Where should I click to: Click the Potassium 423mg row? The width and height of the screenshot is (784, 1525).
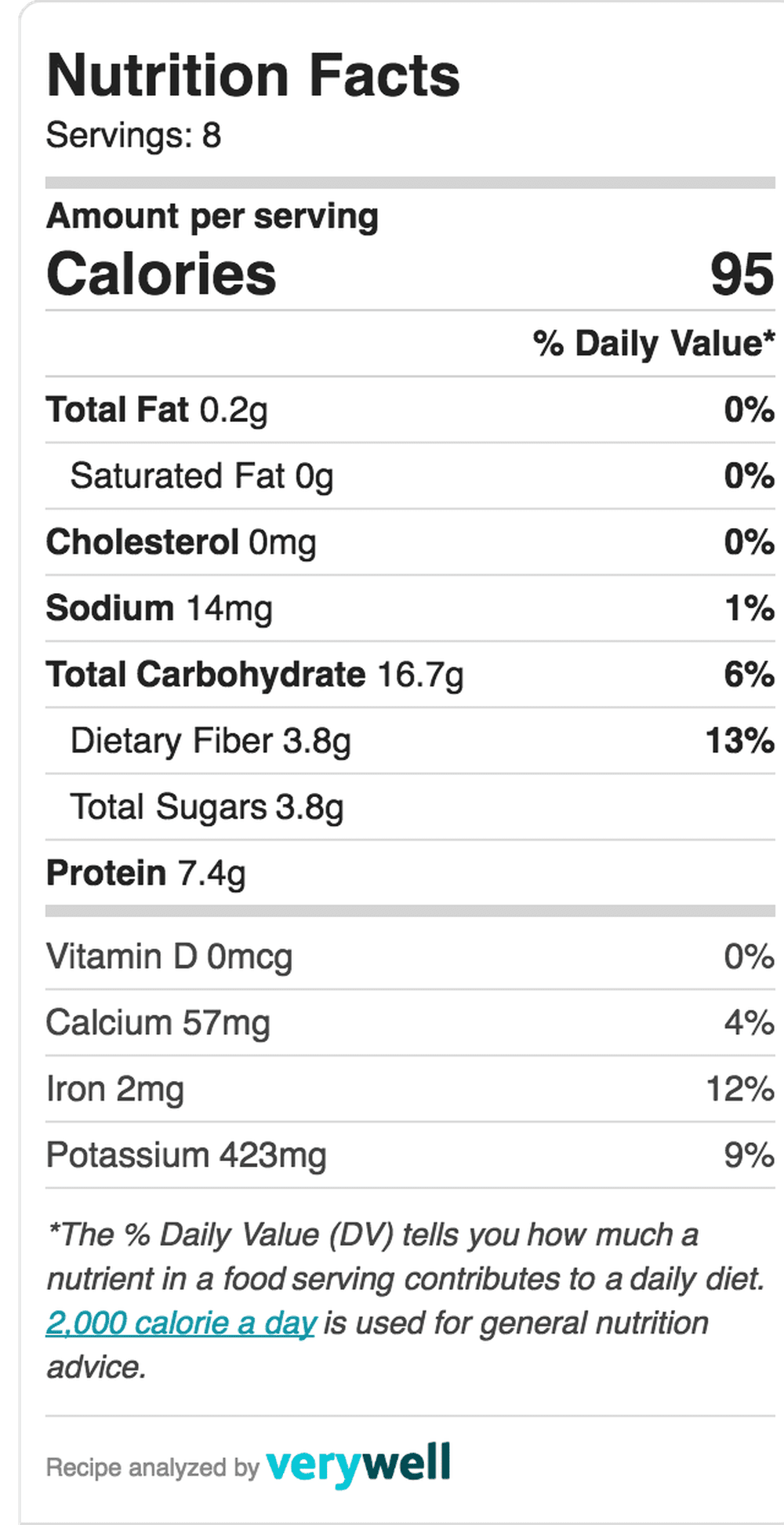click(x=410, y=1155)
